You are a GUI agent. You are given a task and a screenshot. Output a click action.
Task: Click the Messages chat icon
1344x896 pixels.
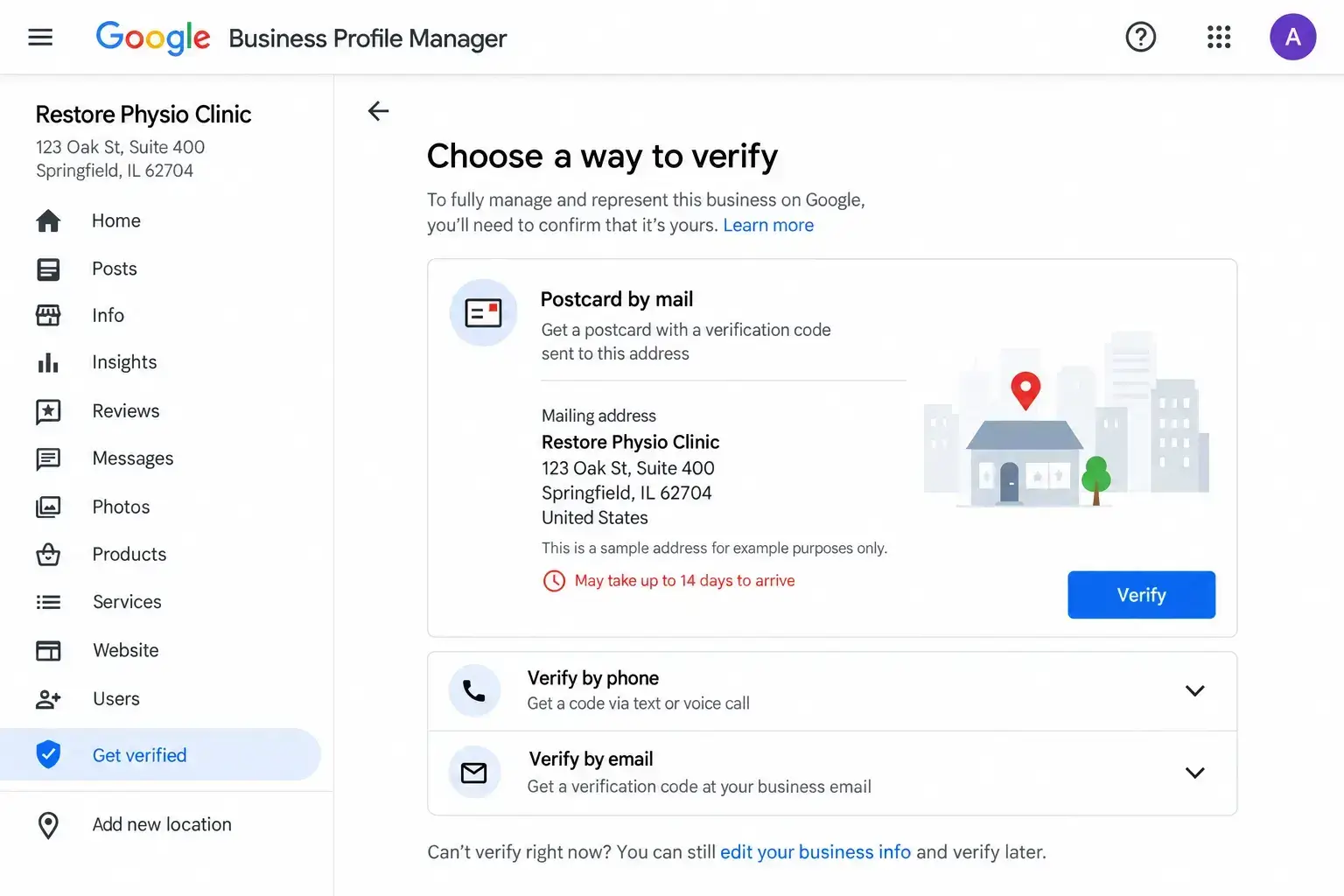click(x=48, y=459)
